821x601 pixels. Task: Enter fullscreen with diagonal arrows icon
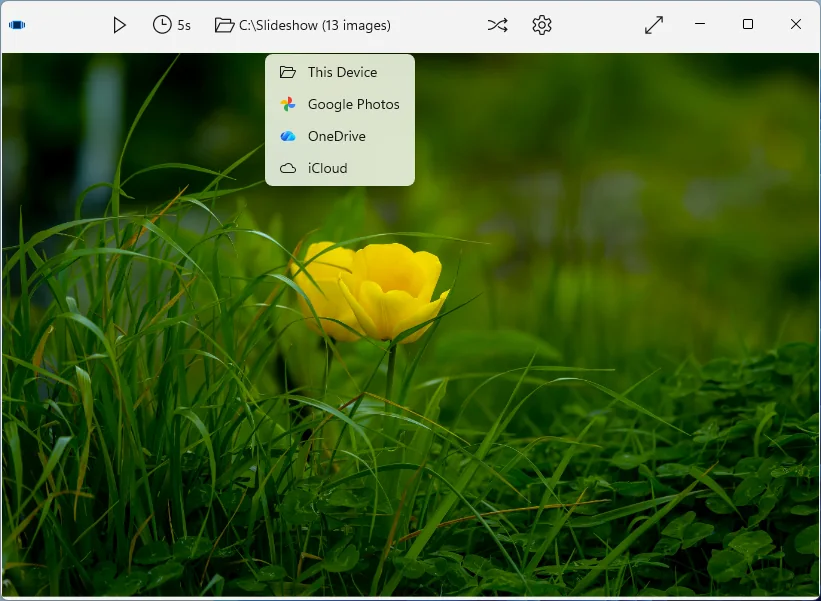click(654, 25)
